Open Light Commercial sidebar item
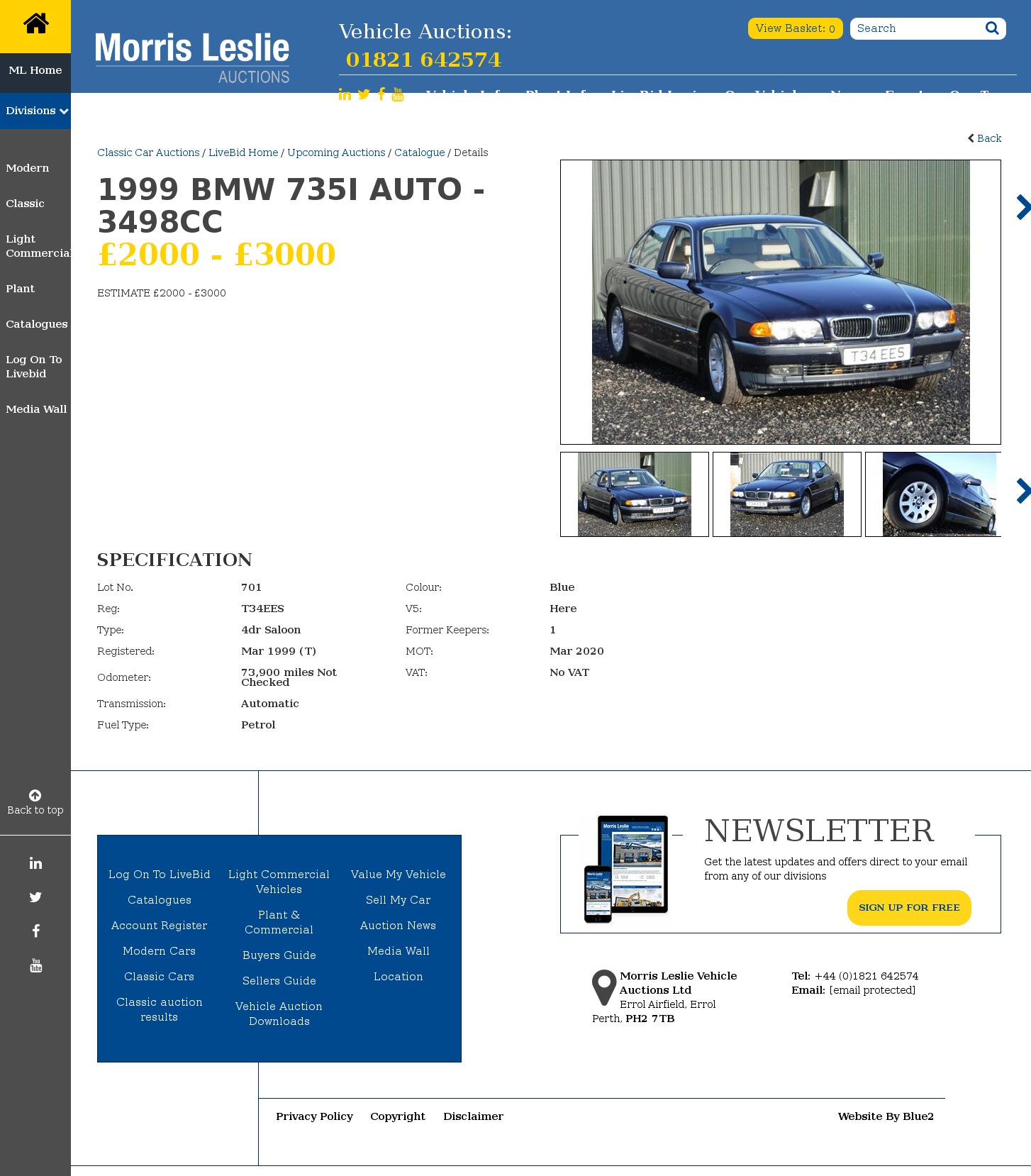Viewport: 1031px width, 1176px height. tap(38, 246)
